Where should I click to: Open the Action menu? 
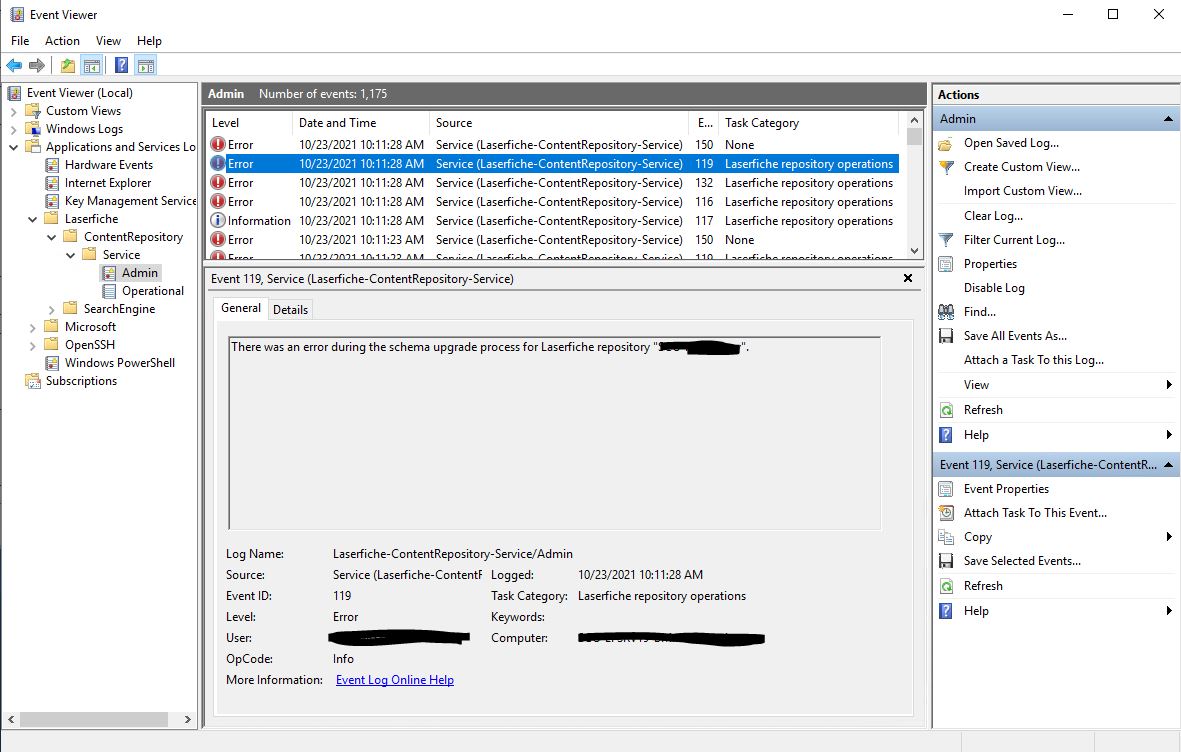pos(62,41)
